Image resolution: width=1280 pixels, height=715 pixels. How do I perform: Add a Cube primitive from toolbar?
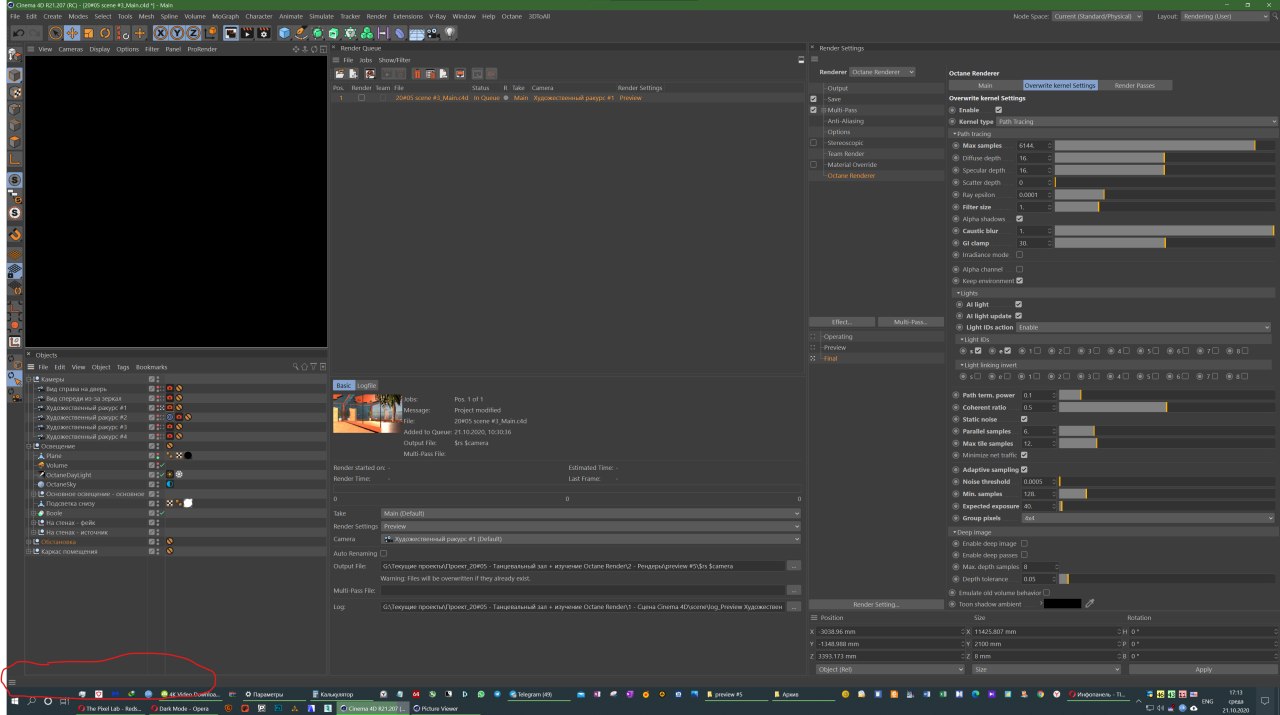[284, 33]
